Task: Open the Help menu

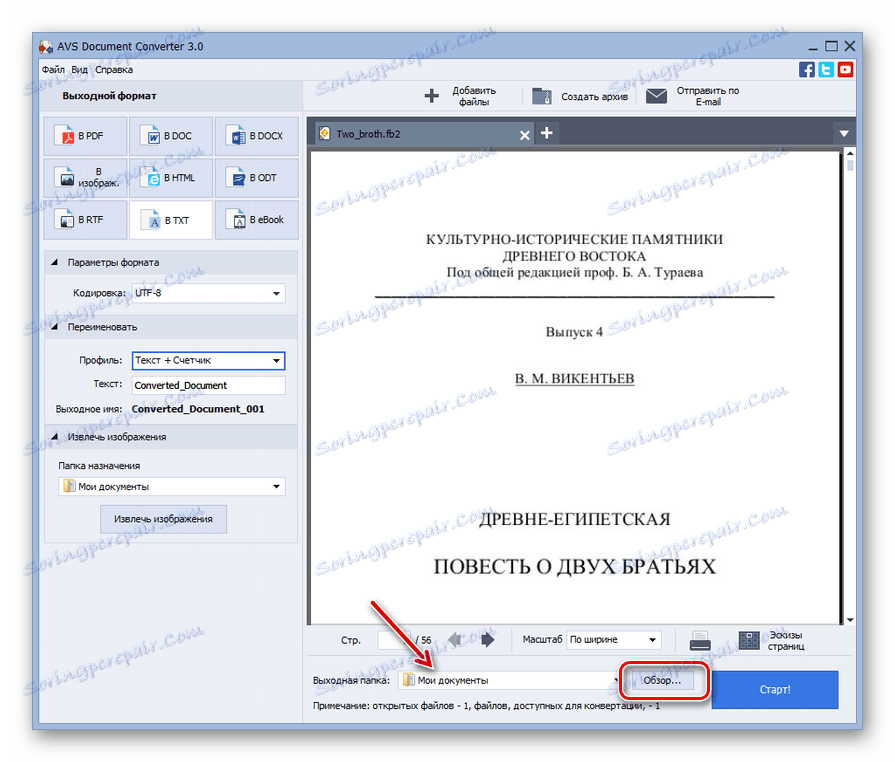Action: pyautogui.click(x=114, y=70)
